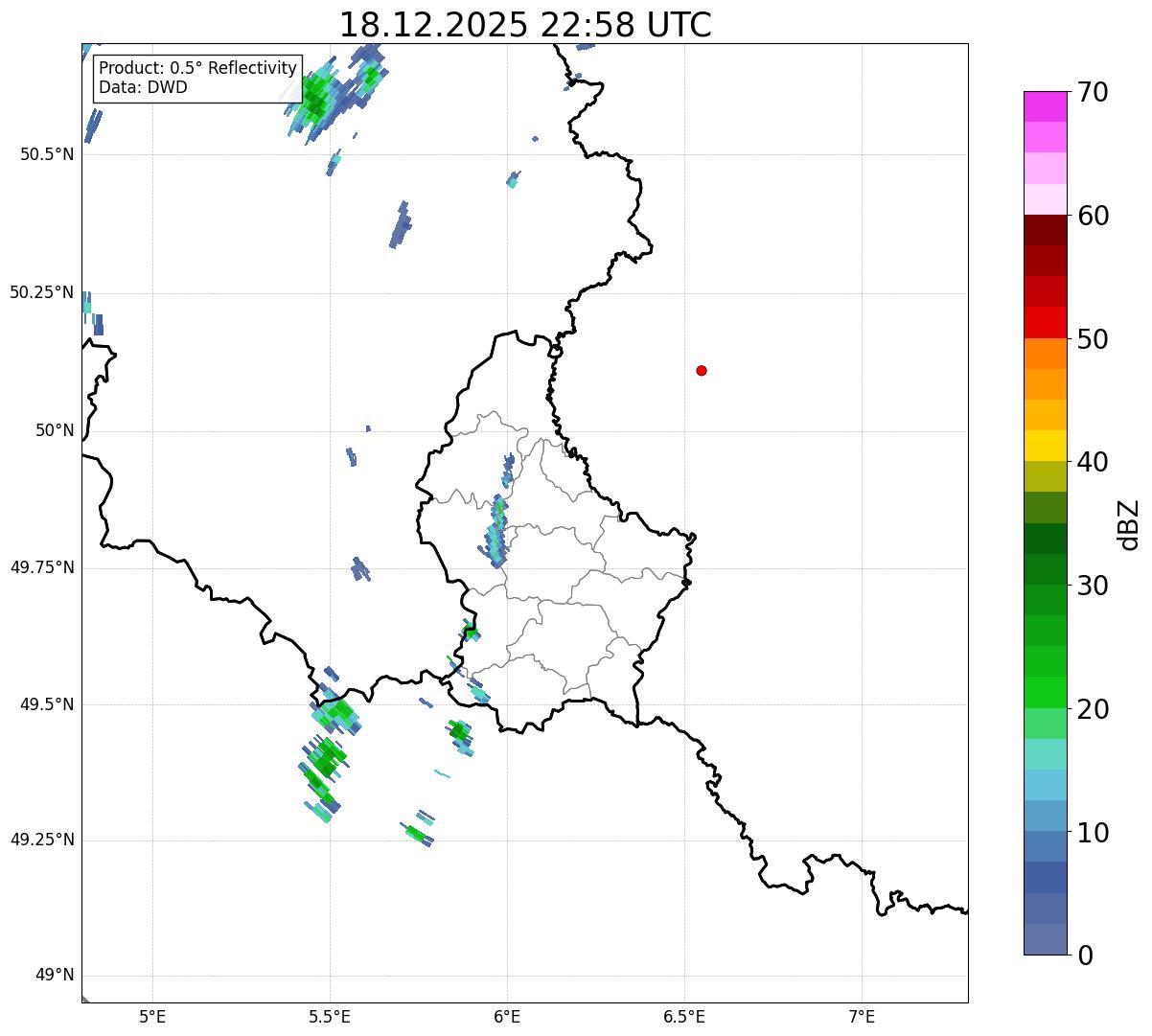
Task: Select the Product: 0.5° Reflectivity label
Action: [x=197, y=68]
